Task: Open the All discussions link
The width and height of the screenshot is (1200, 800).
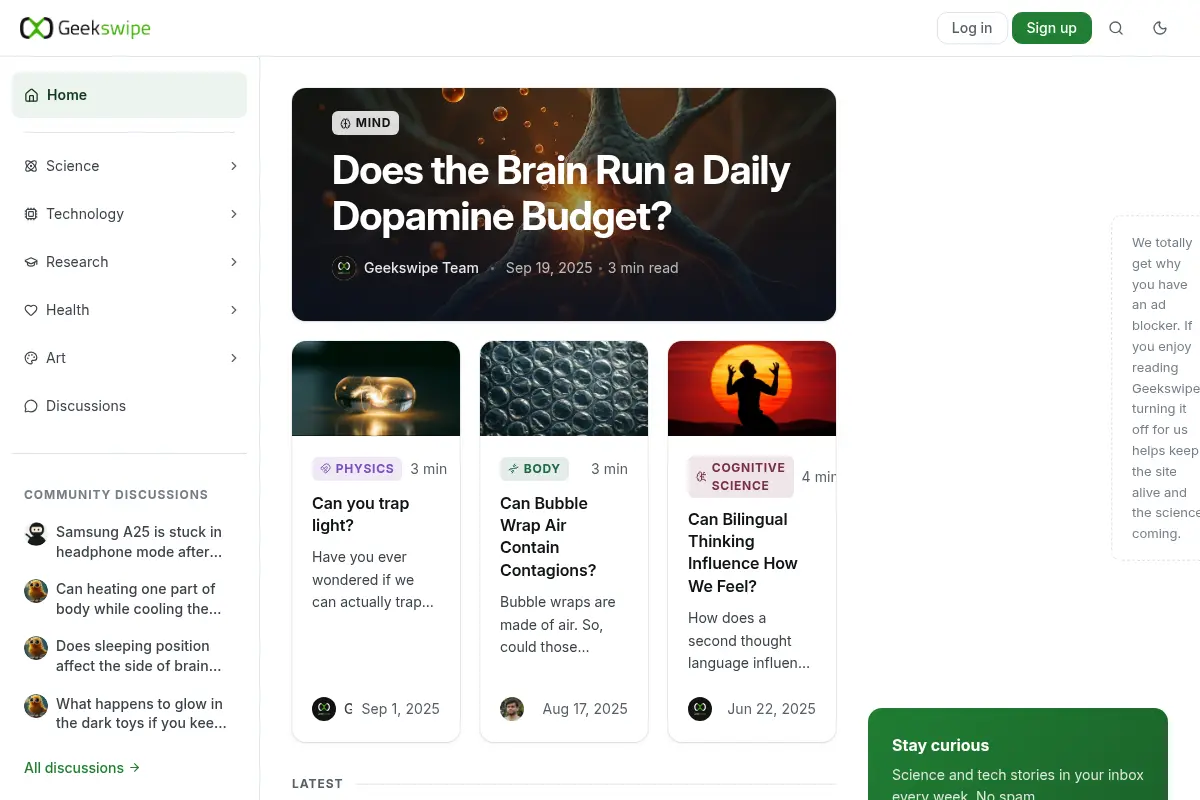Action: (82, 768)
